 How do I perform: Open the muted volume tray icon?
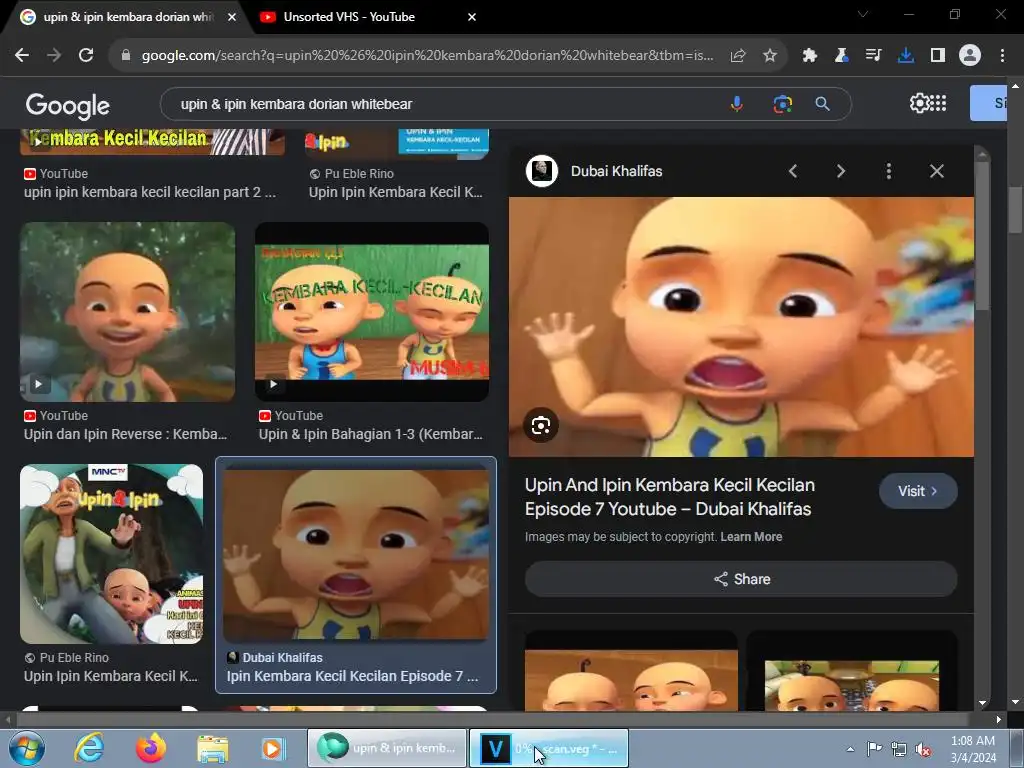click(923, 750)
